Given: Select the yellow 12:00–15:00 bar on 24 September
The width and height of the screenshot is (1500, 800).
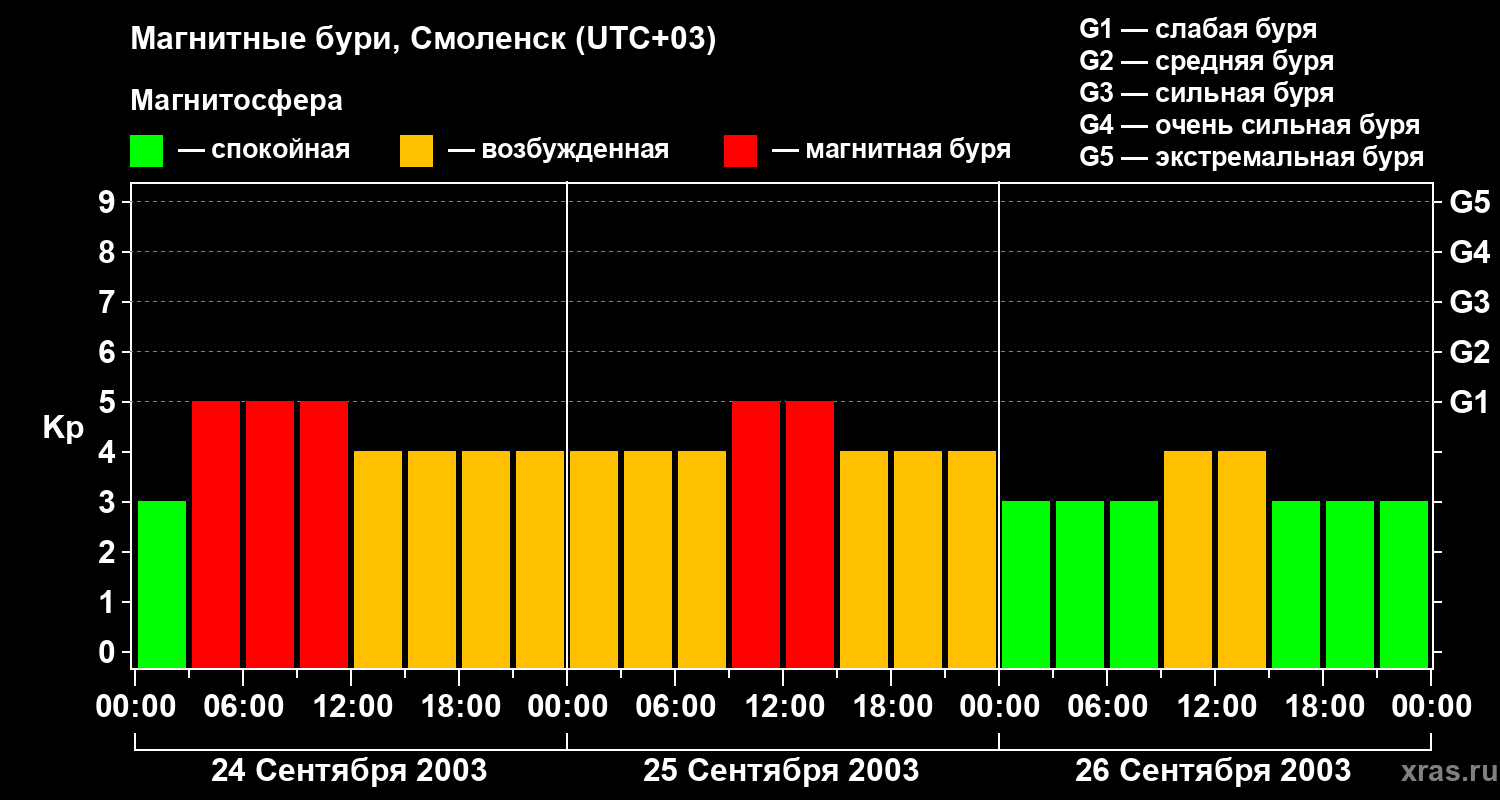Looking at the screenshot, I should 378,560.
